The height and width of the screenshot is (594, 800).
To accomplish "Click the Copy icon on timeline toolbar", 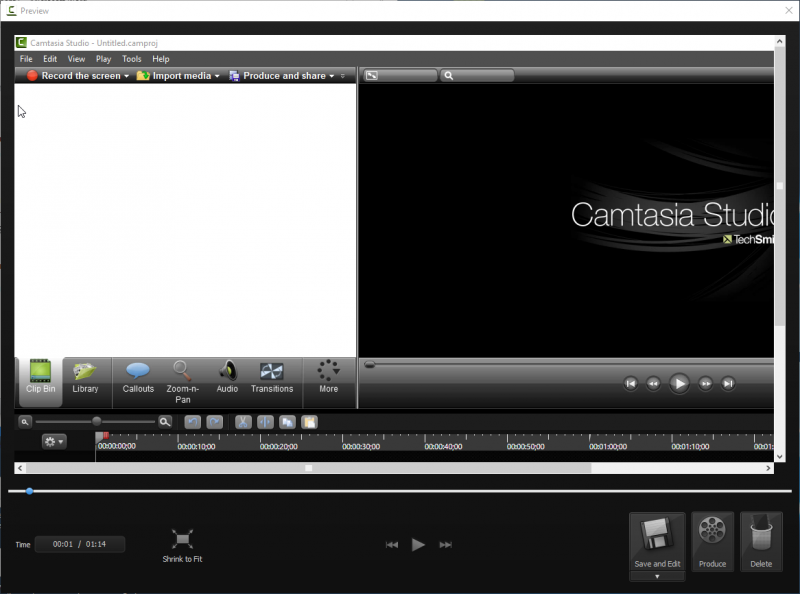I will [287, 422].
